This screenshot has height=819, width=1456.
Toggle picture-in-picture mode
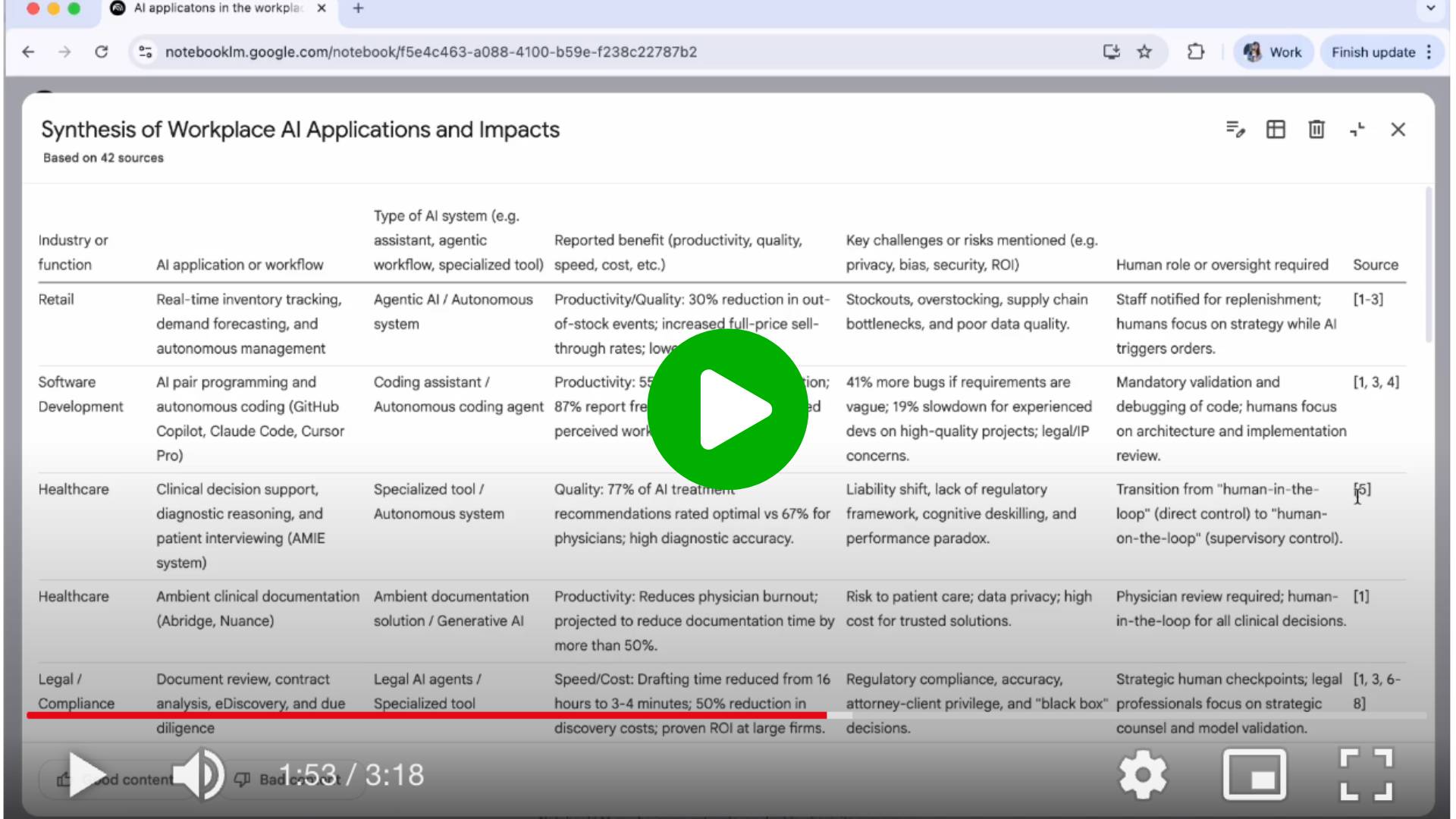1254,775
